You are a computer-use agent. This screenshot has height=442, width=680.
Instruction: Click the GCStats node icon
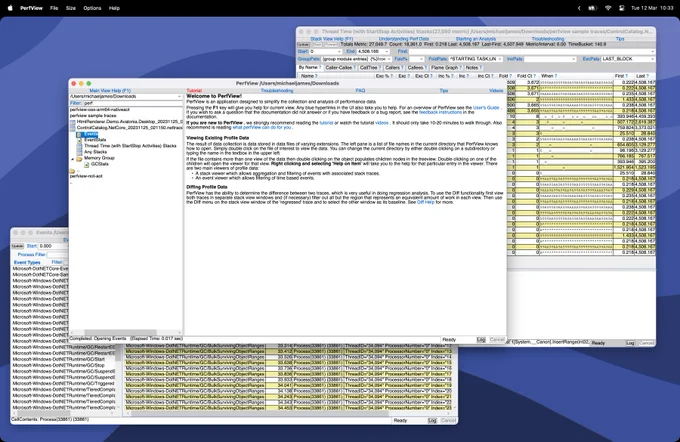[87, 164]
